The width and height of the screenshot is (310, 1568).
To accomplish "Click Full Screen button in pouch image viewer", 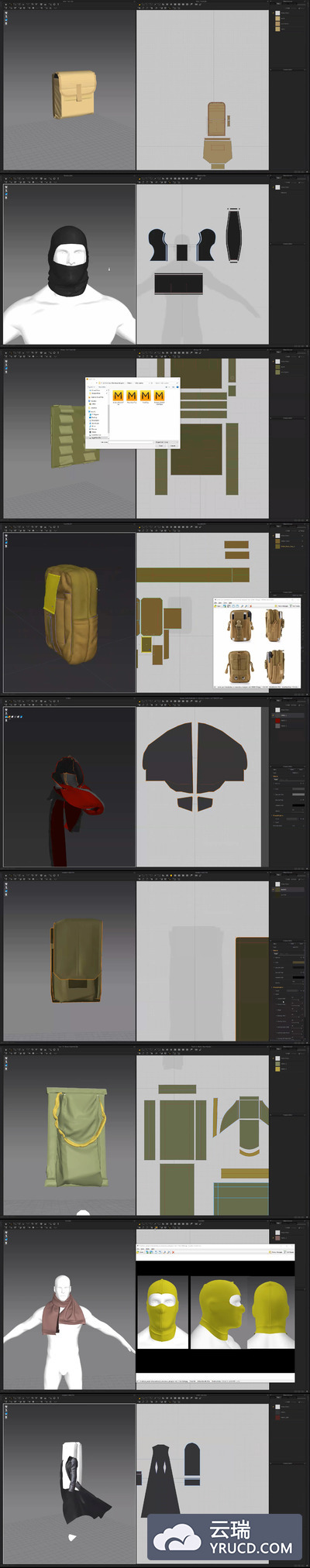I will pos(296,606).
